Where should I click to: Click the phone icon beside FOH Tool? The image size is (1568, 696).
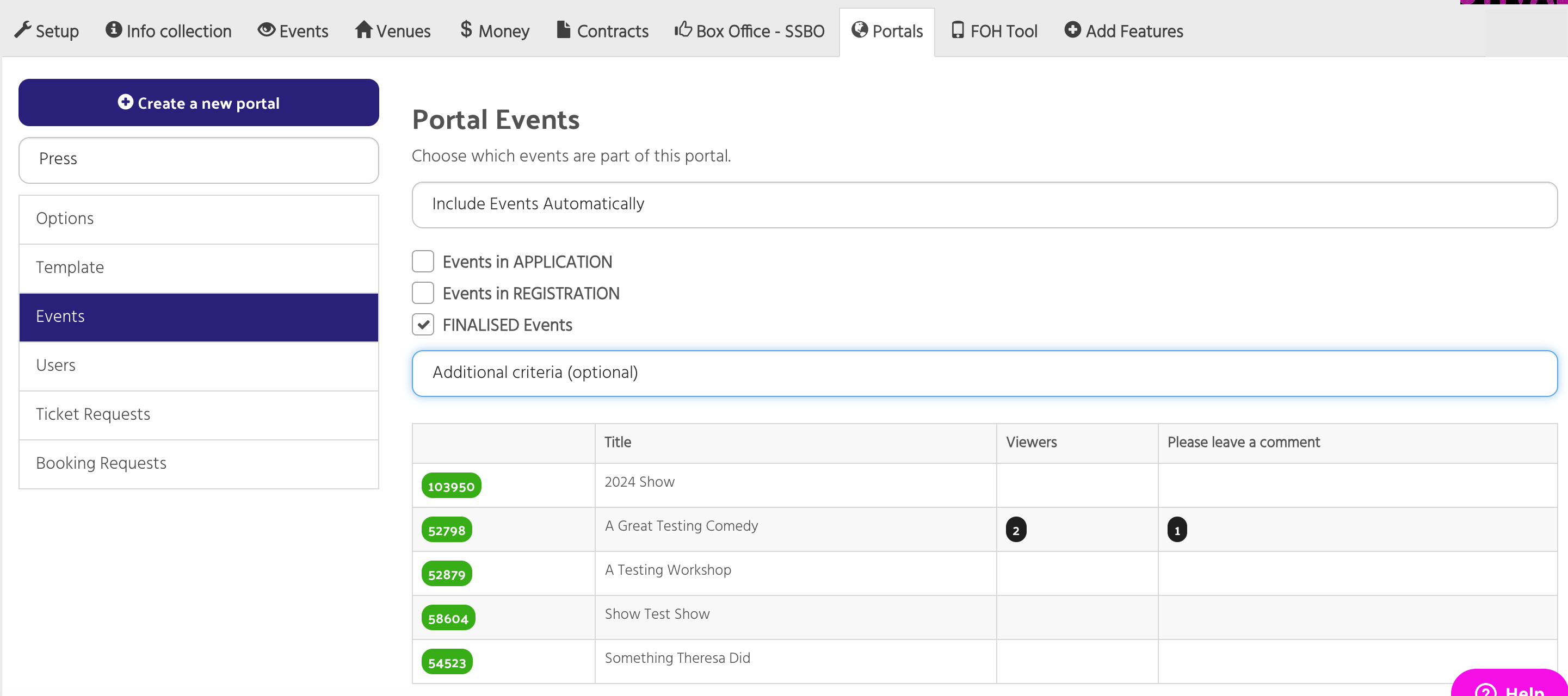click(x=958, y=29)
